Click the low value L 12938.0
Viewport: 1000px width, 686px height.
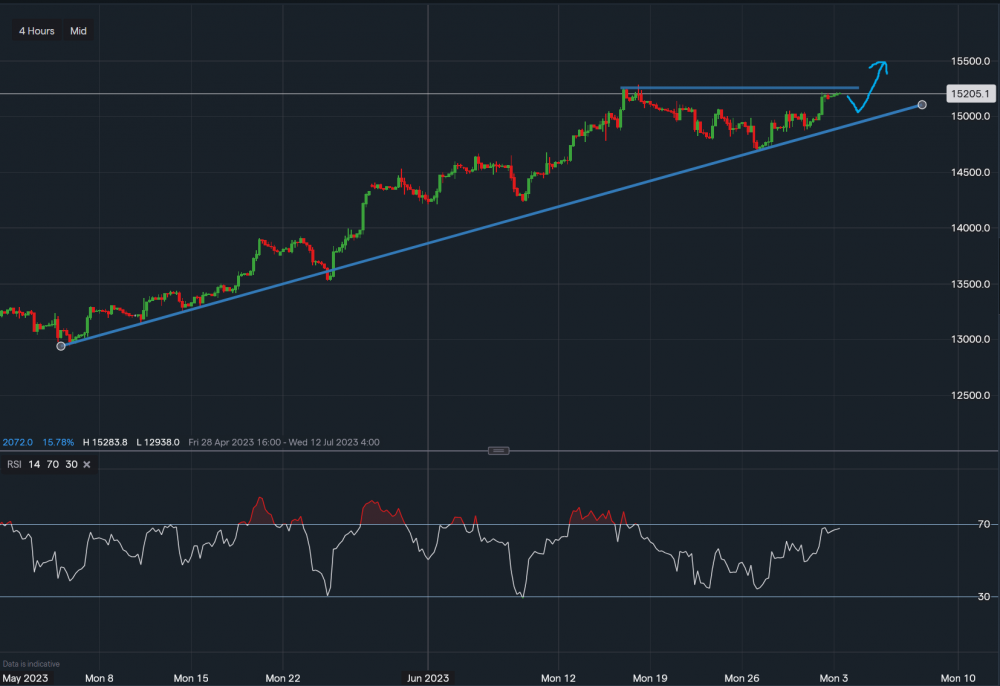coord(156,441)
